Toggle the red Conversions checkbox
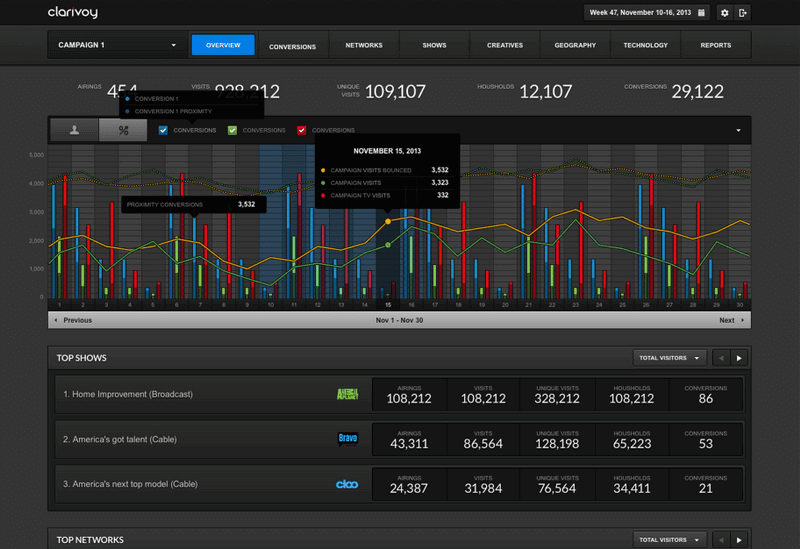This screenshot has width=800, height=549. point(301,130)
